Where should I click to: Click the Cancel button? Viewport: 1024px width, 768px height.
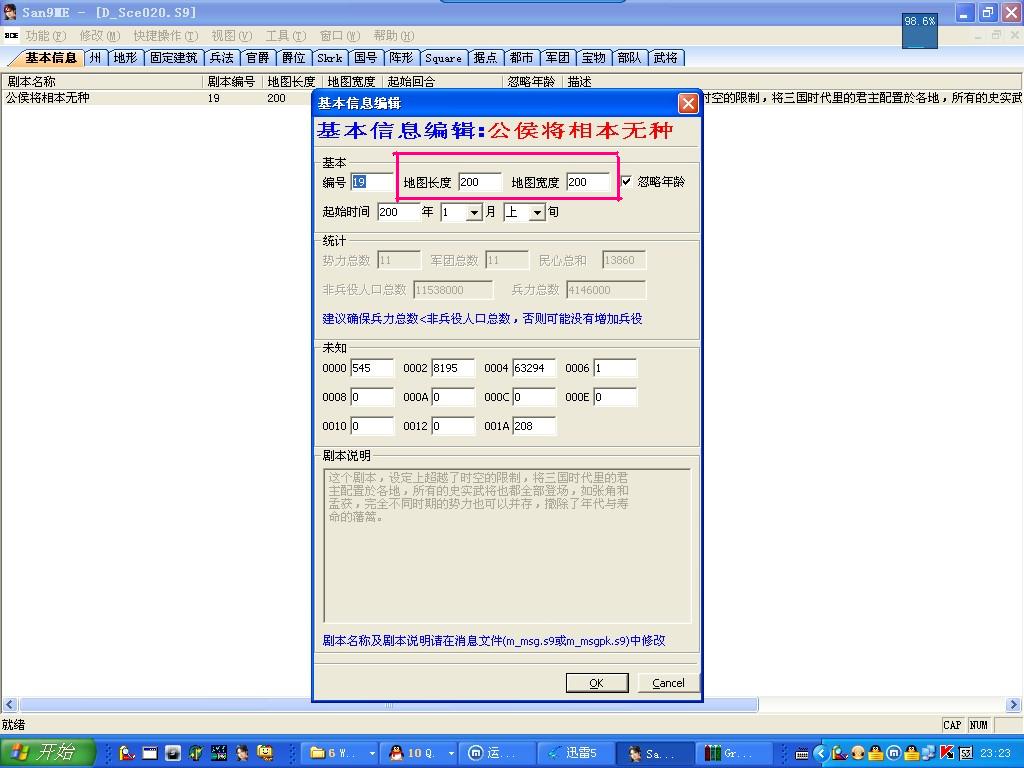(668, 683)
